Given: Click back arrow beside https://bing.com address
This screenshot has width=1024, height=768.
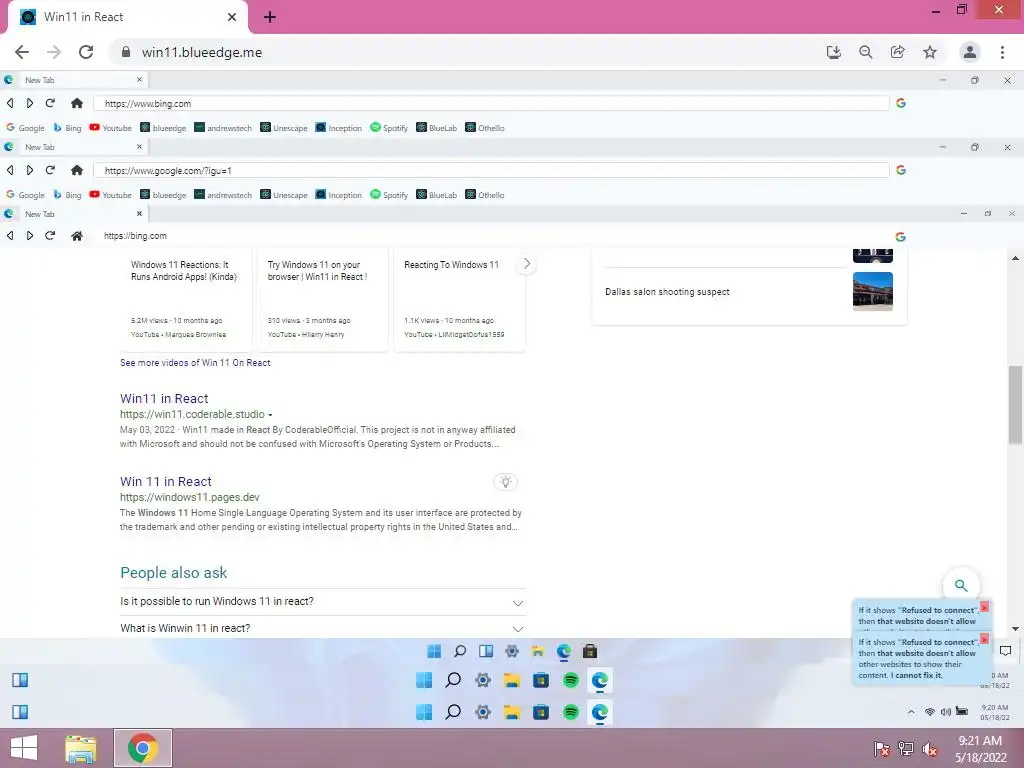Looking at the screenshot, I should coord(10,236).
